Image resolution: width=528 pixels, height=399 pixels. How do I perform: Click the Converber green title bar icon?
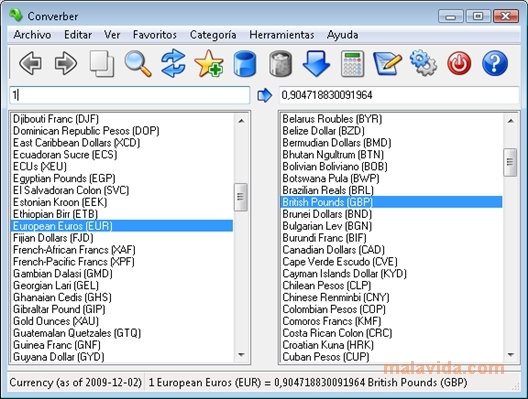click(15, 15)
